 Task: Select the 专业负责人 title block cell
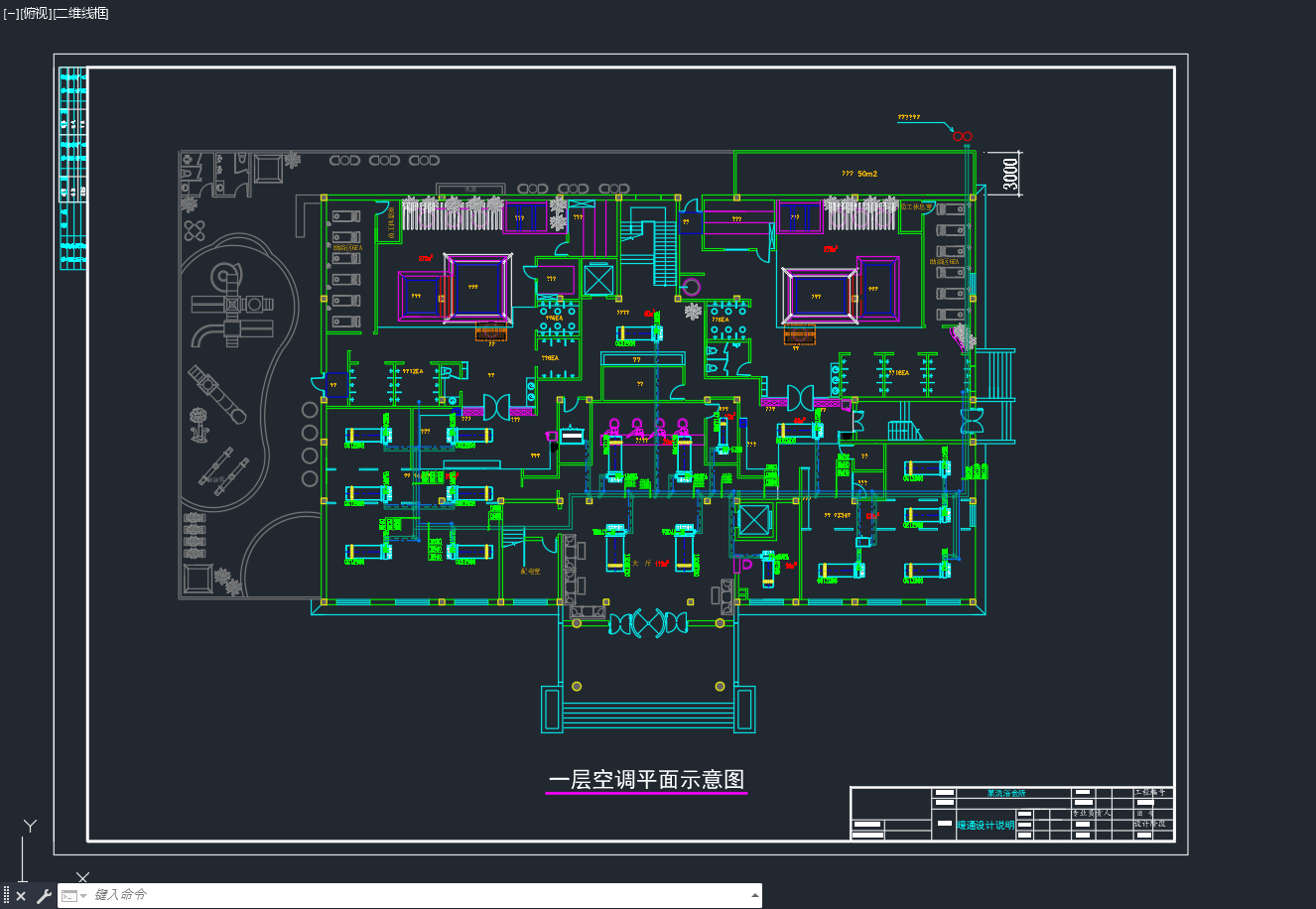tap(1092, 813)
